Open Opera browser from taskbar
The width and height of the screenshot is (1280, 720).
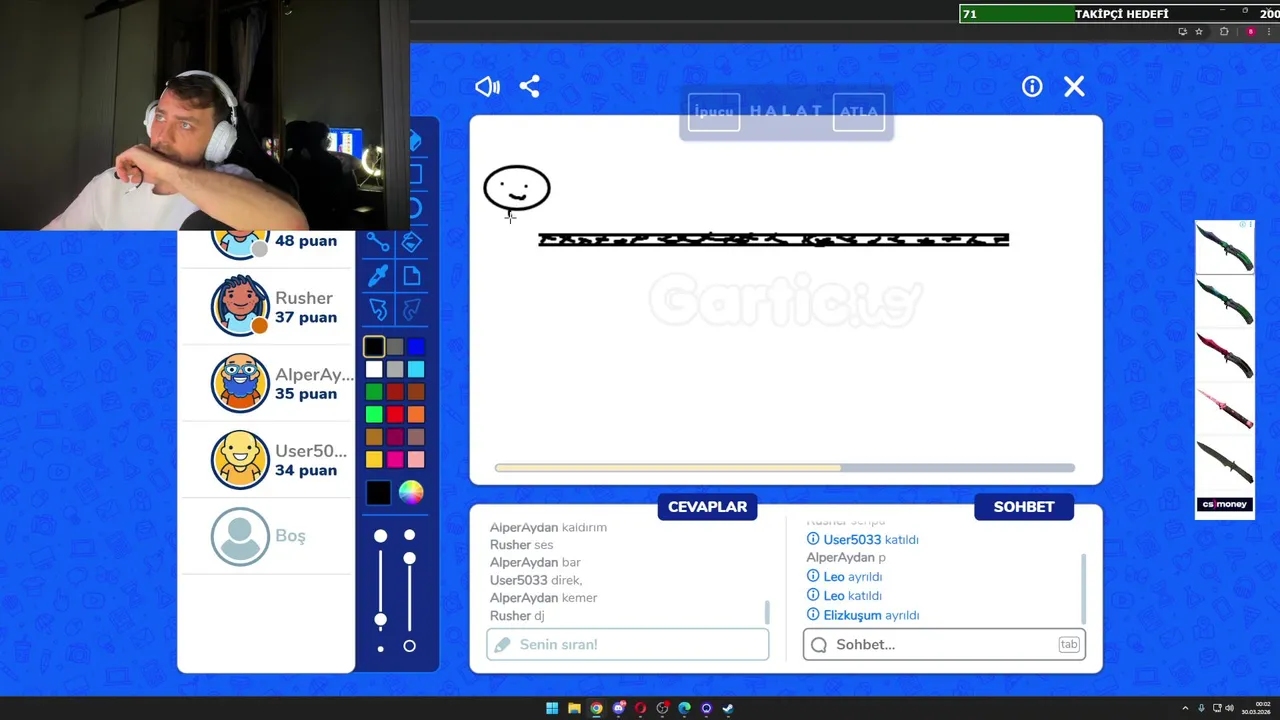pos(640,708)
